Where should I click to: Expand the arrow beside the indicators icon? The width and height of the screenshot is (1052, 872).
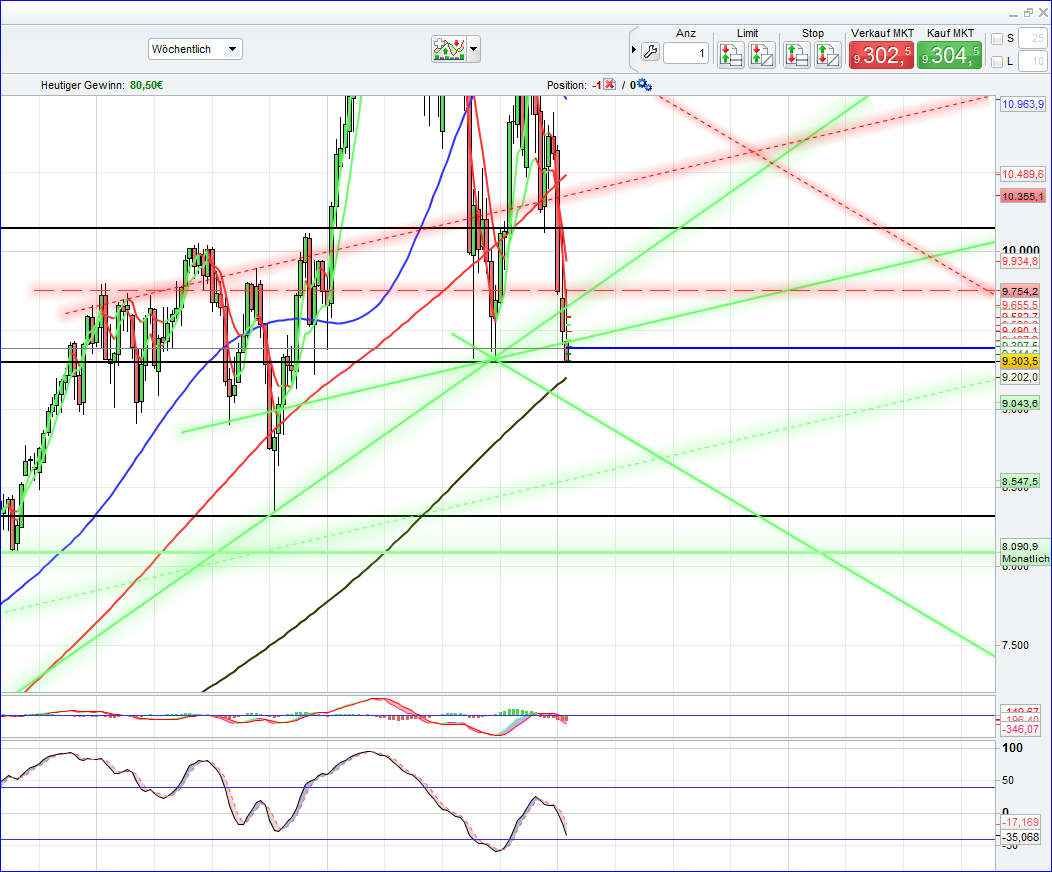click(x=474, y=49)
